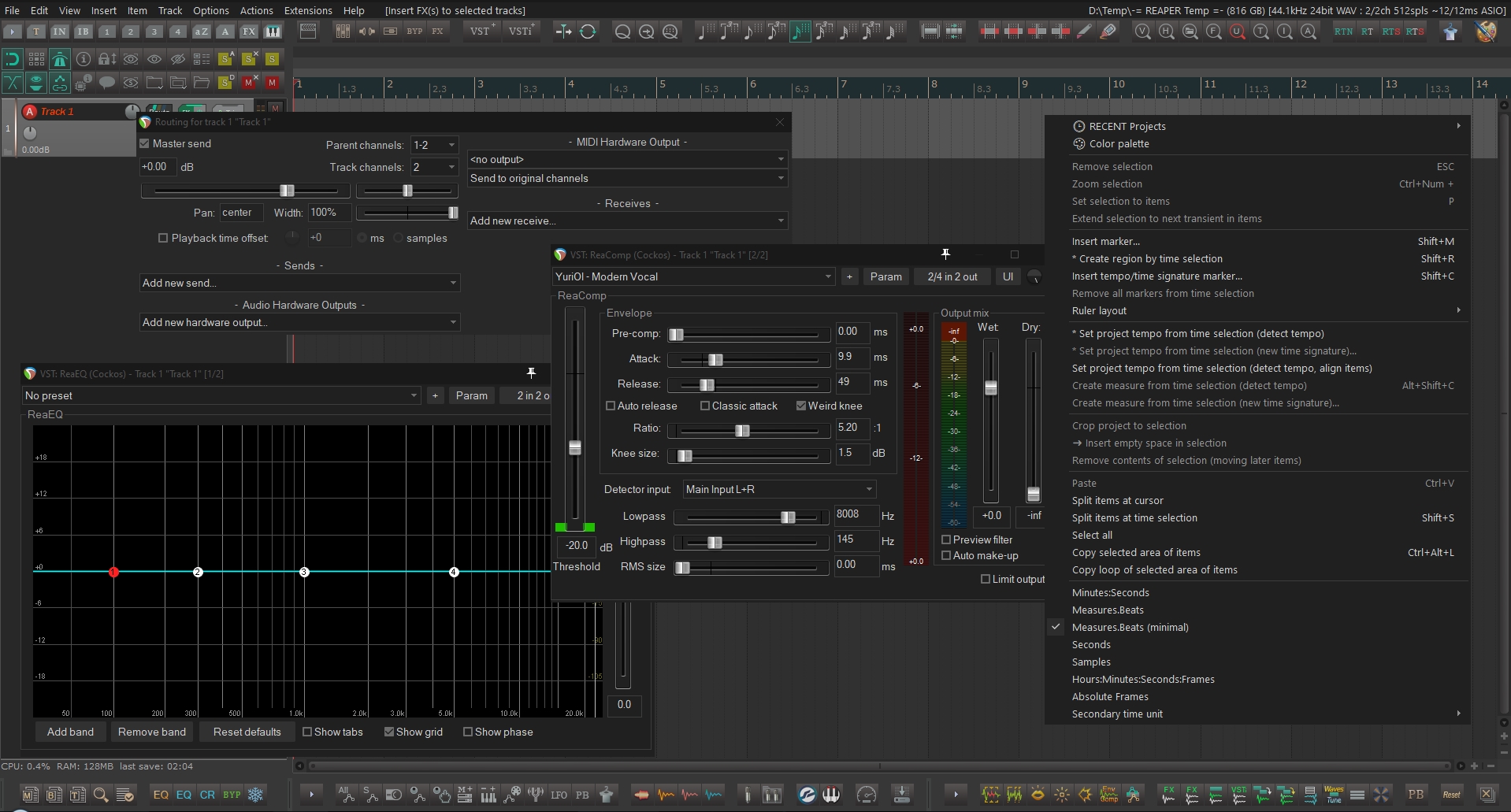This screenshot has height=812, width=1511.
Task: Click the LFO button in bottom toolbar
Action: [x=559, y=795]
